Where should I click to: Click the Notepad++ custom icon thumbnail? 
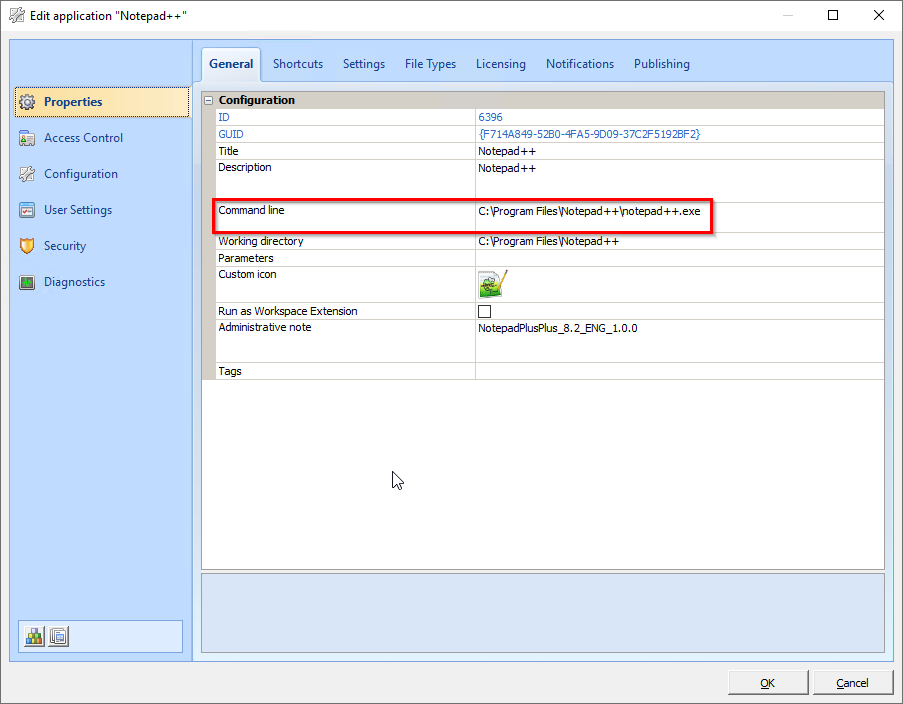(x=492, y=284)
